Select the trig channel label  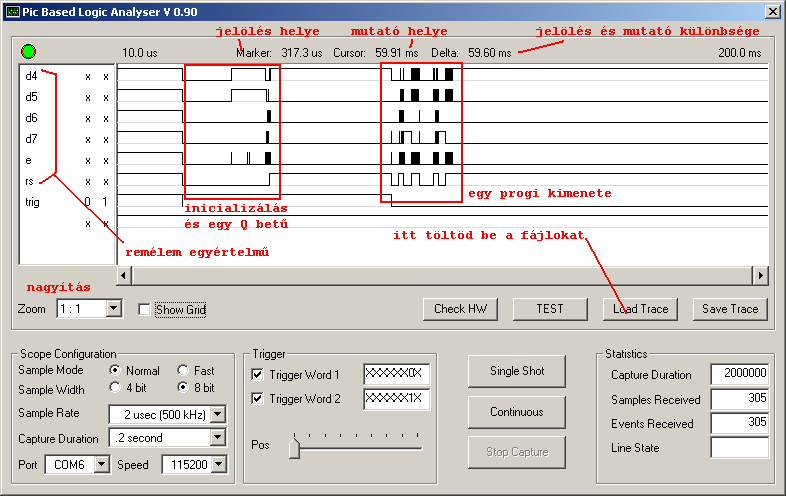point(32,202)
